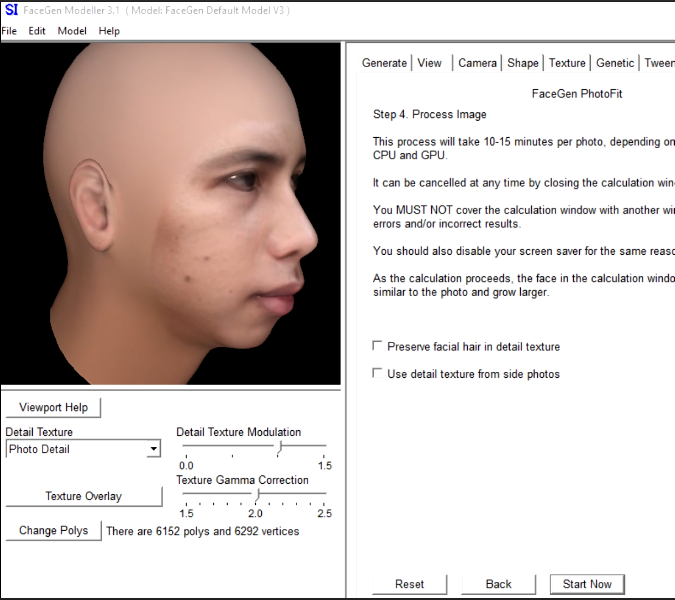Switch to the Generate tab

pos(384,63)
